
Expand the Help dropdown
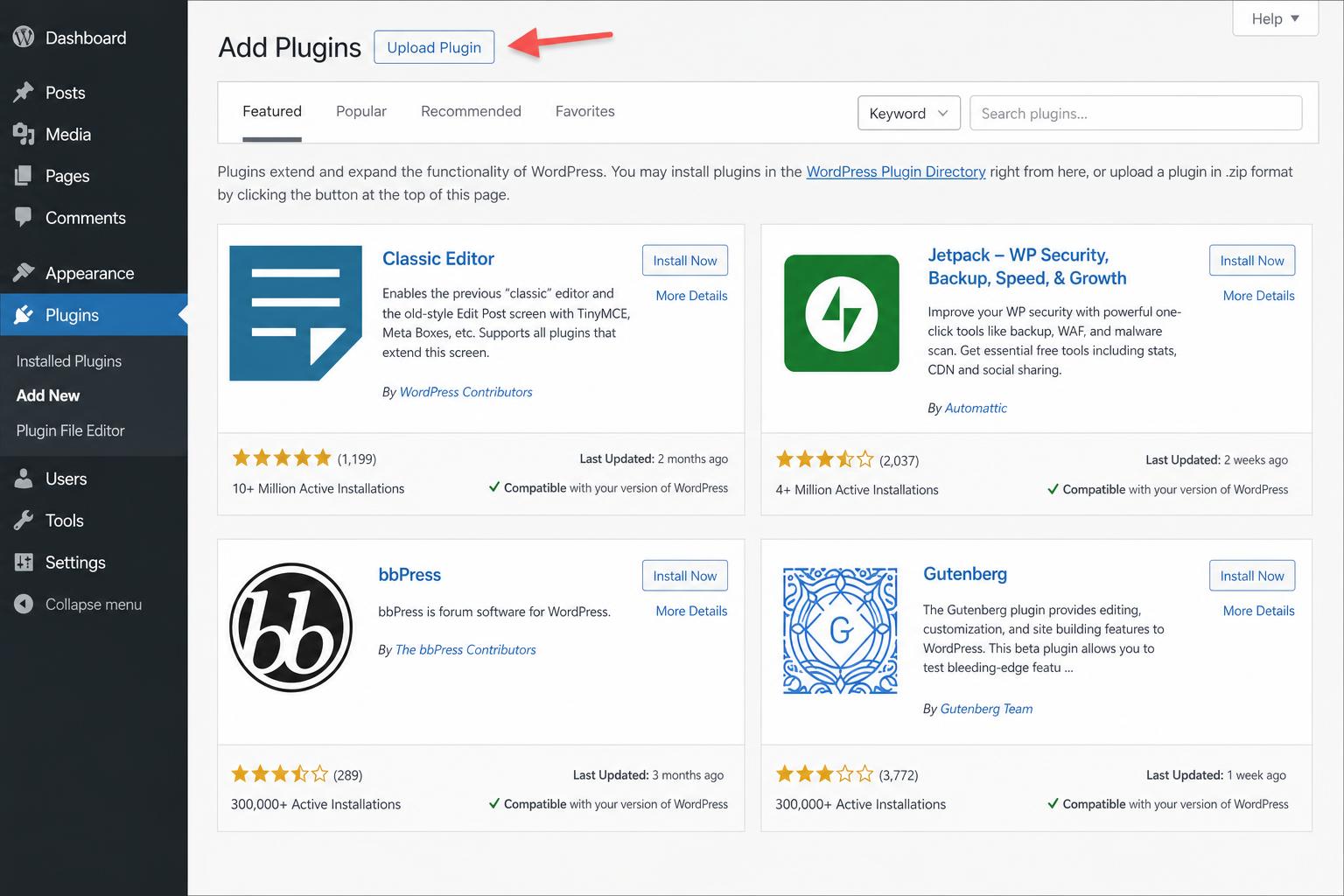(x=1275, y=18)
